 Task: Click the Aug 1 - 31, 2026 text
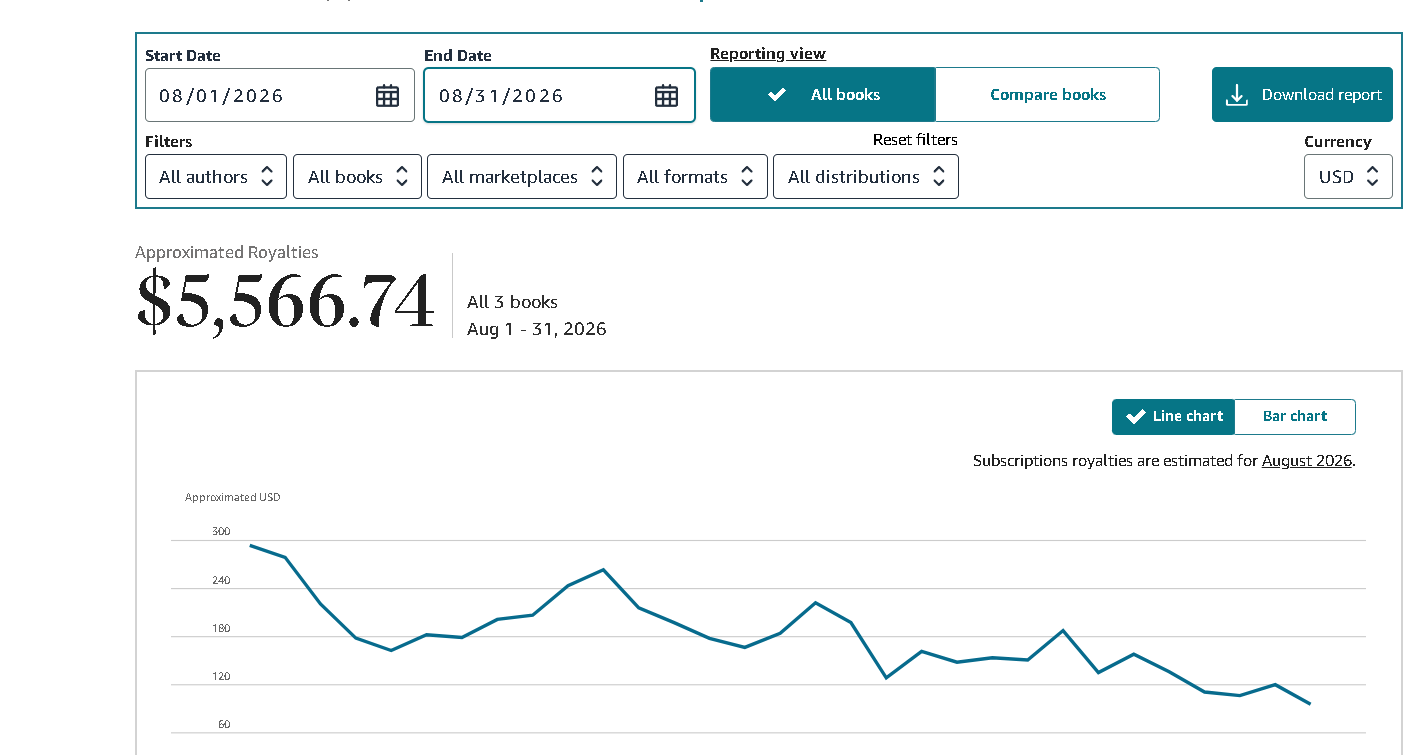537,329
